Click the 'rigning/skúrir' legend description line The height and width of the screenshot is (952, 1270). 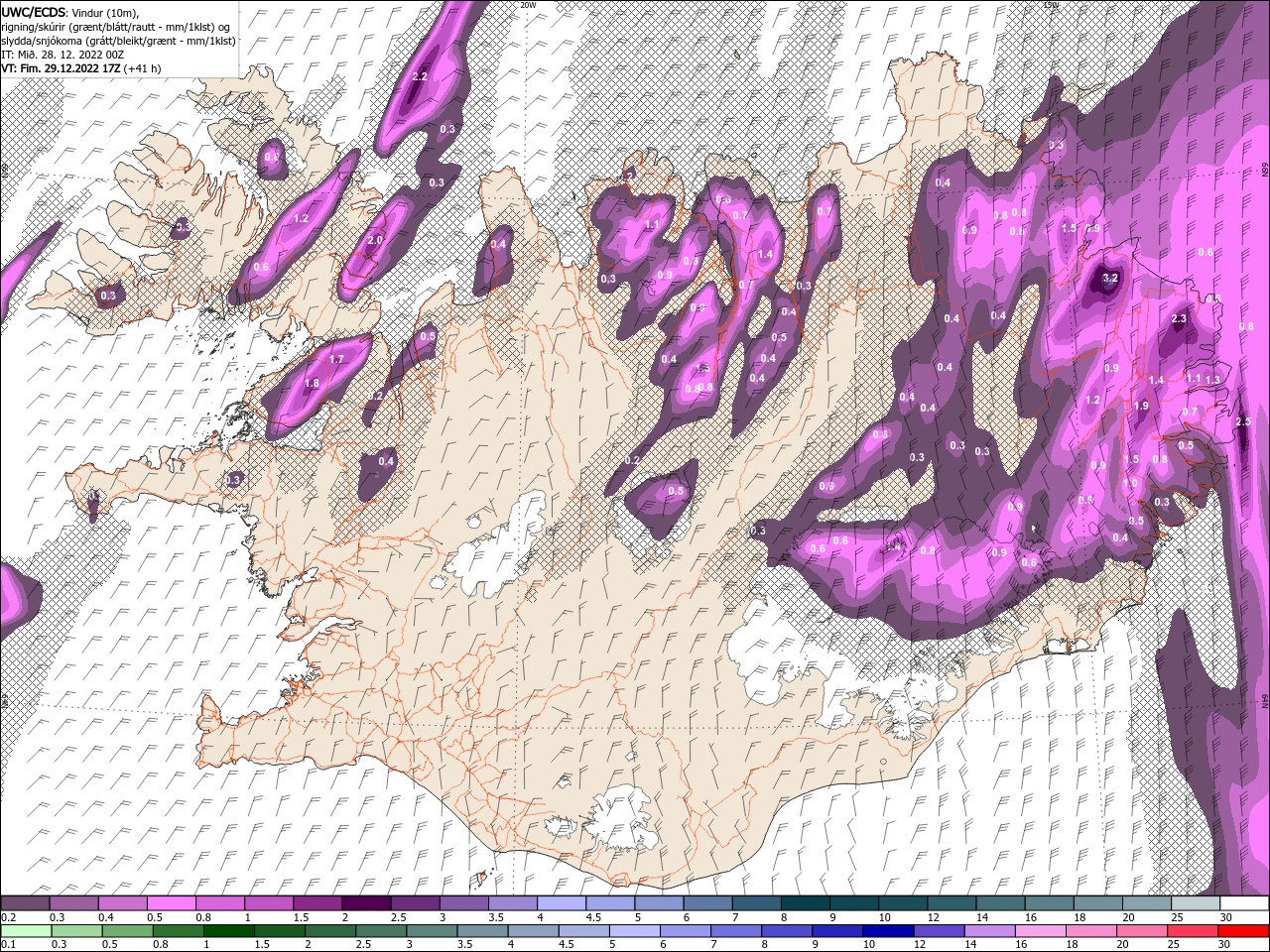116,26
